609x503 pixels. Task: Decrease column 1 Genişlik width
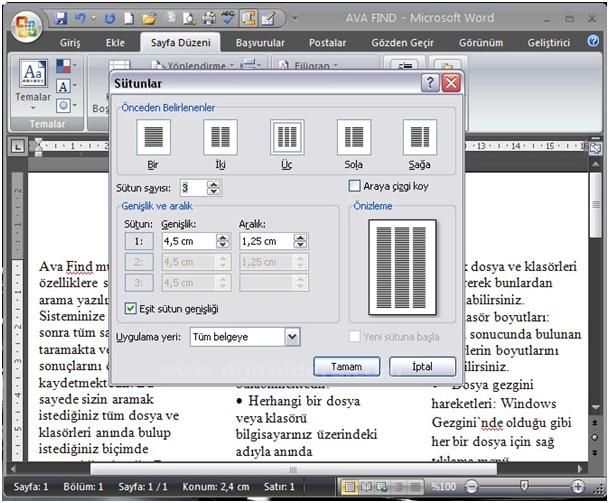(x=223, y=245)
